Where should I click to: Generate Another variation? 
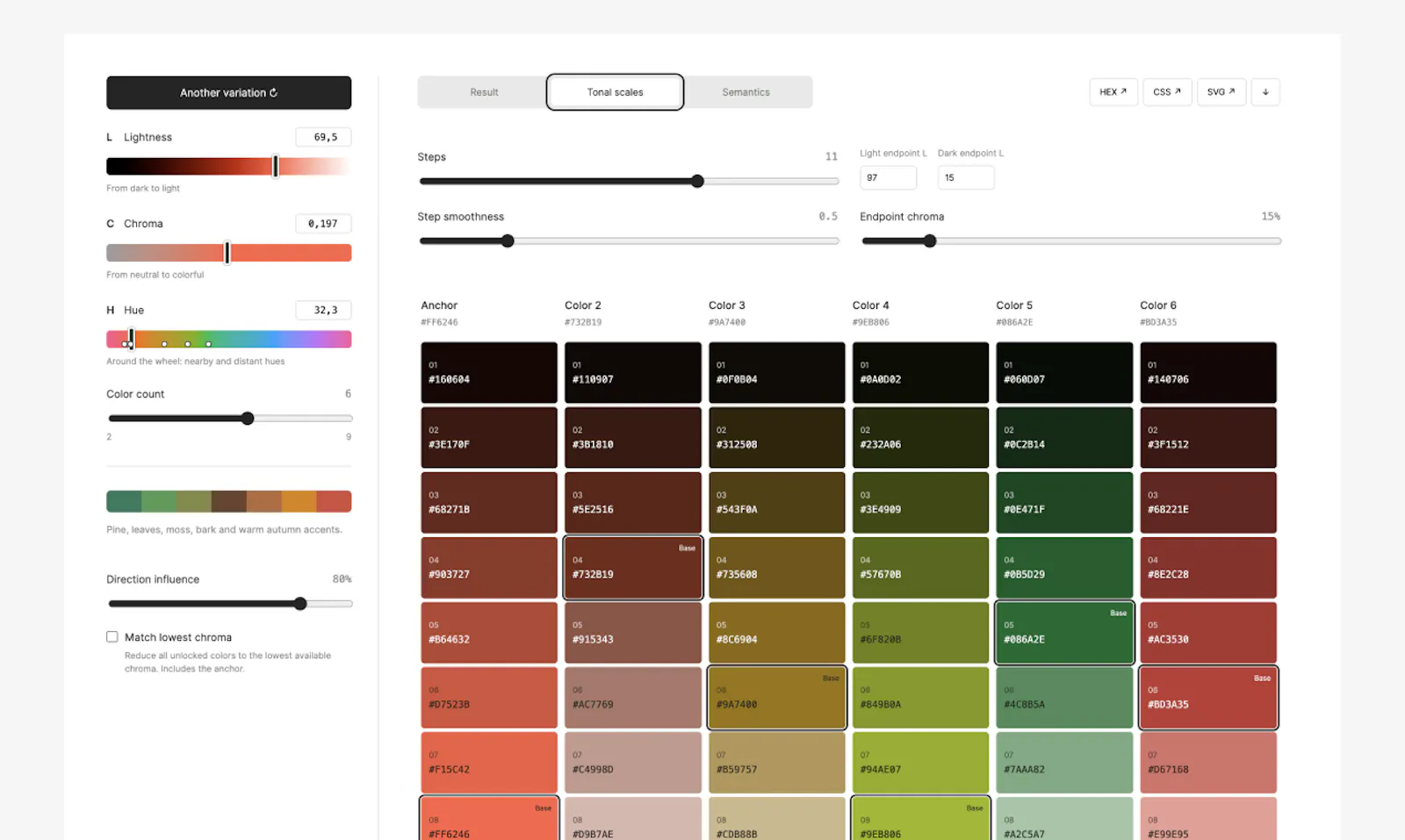point(228,93)
